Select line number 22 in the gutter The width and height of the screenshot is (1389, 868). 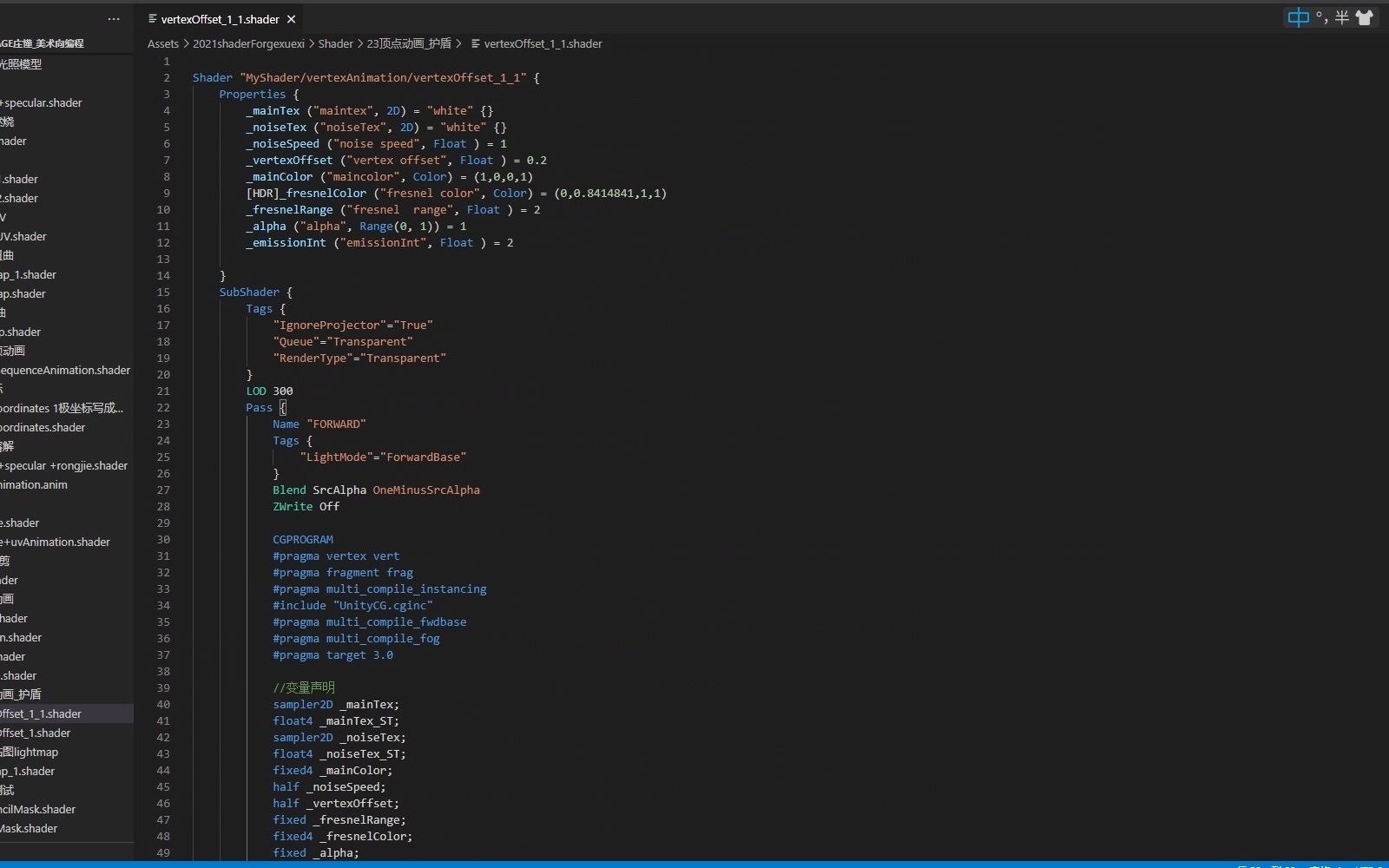click(163, 407)
